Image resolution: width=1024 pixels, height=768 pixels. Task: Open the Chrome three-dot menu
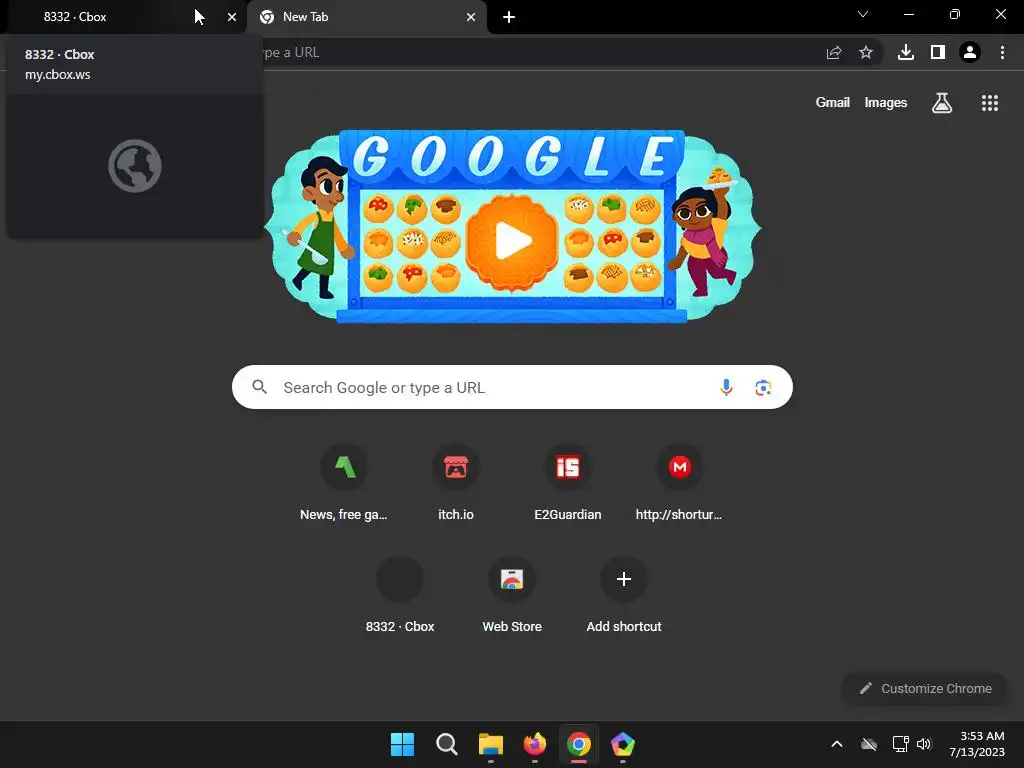coord(1002,52)
